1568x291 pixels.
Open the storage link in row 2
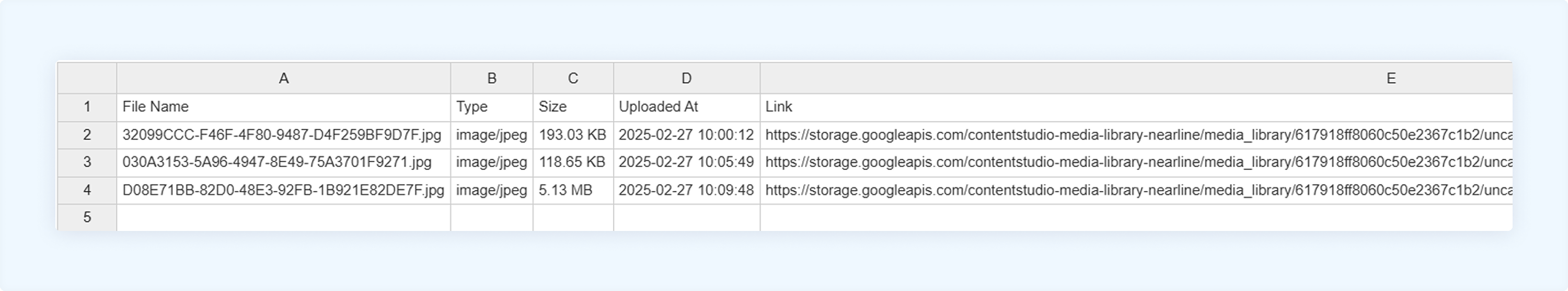click(1136, 135)
